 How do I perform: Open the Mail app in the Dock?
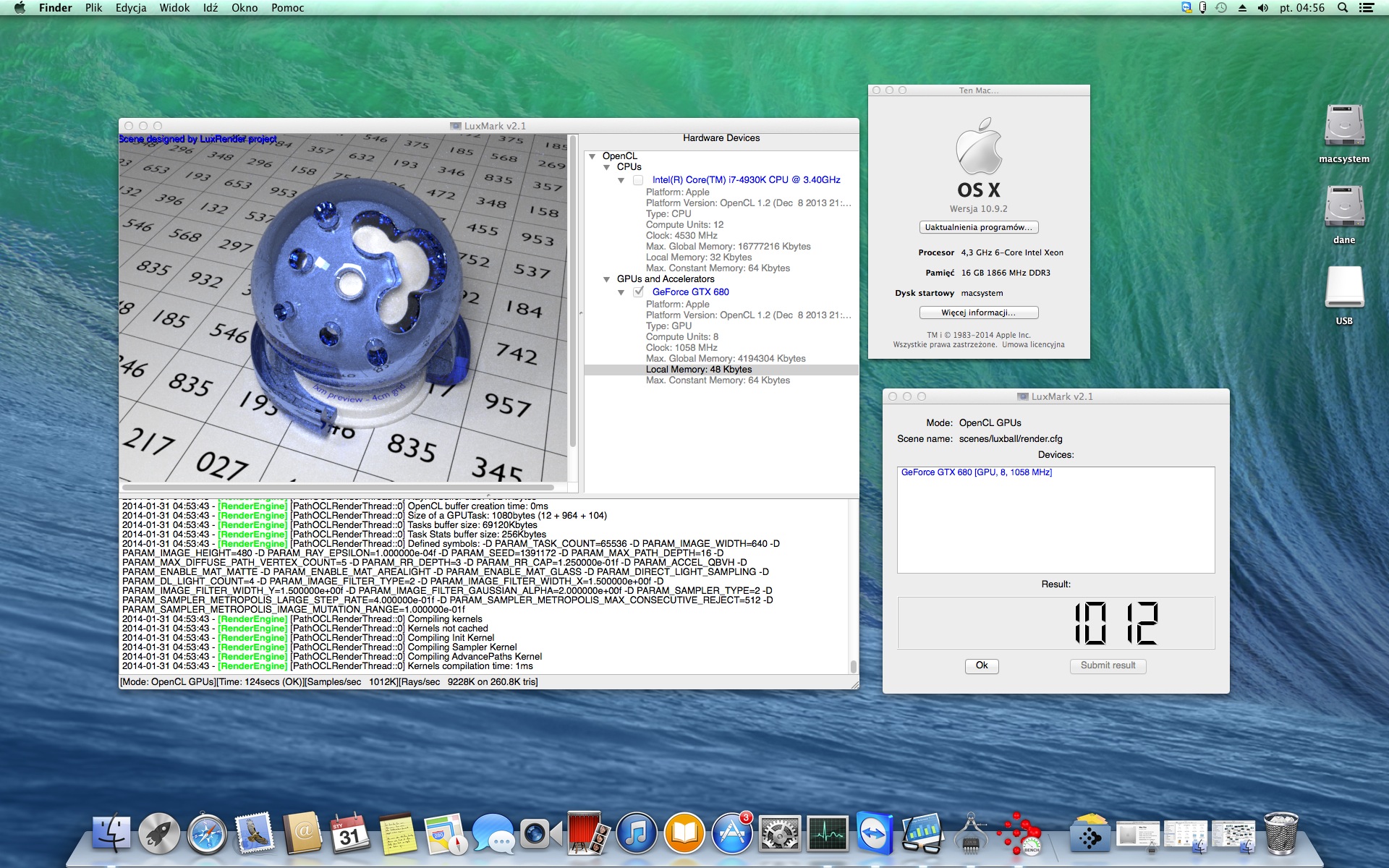(255, 834)
